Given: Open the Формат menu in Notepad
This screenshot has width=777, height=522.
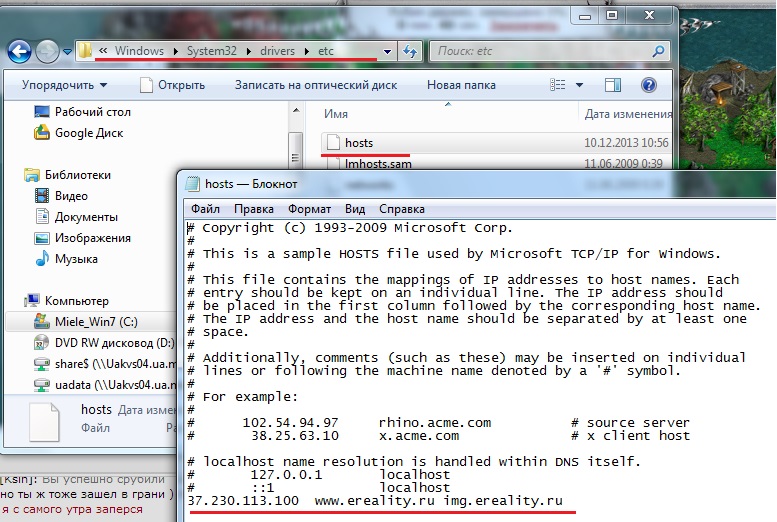Looking at the screenshot, I should (x=309, y=209).
